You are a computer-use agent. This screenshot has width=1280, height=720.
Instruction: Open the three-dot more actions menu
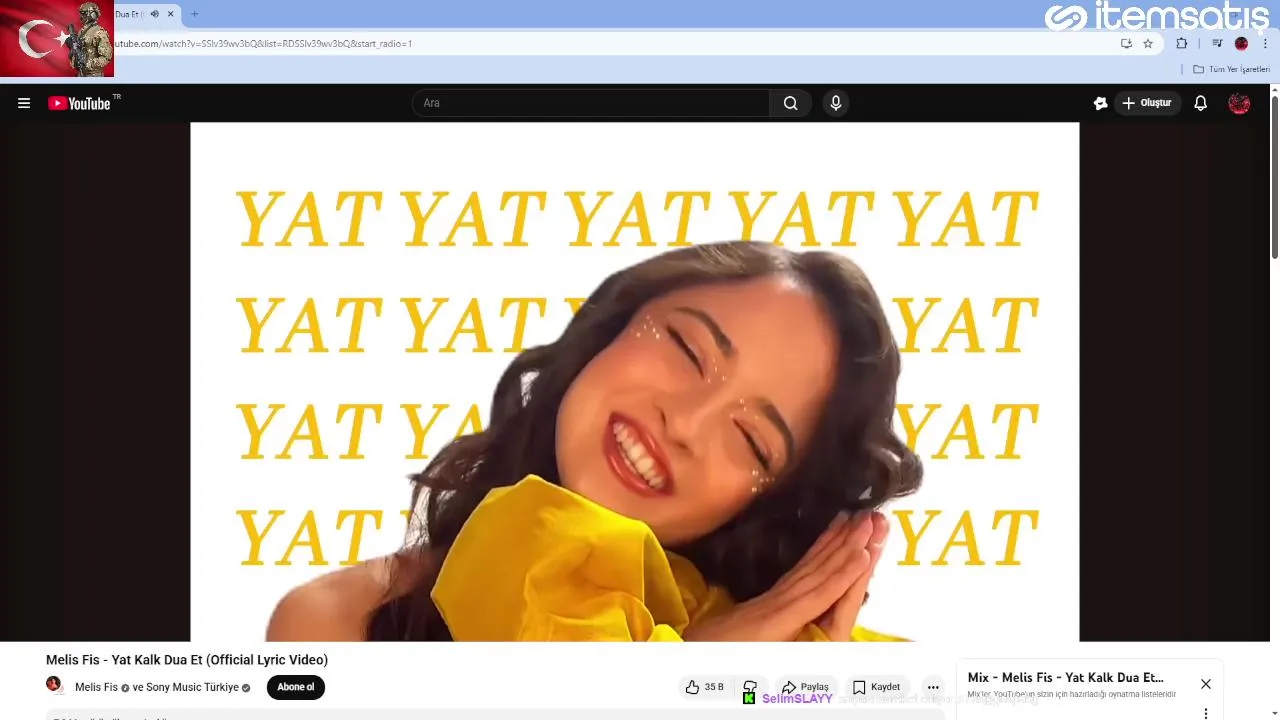[933, 687]
